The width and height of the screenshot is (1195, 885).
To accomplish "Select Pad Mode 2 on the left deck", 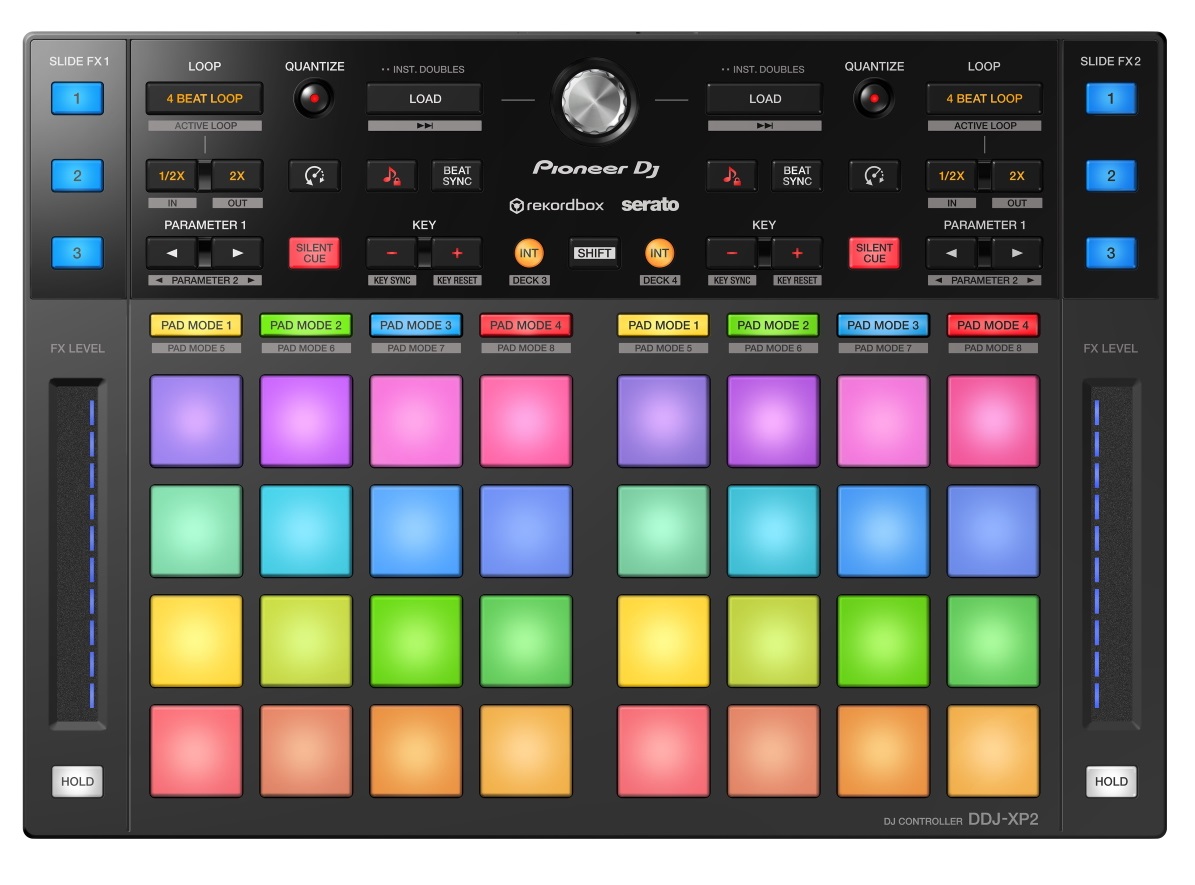I will pos(306,325).
